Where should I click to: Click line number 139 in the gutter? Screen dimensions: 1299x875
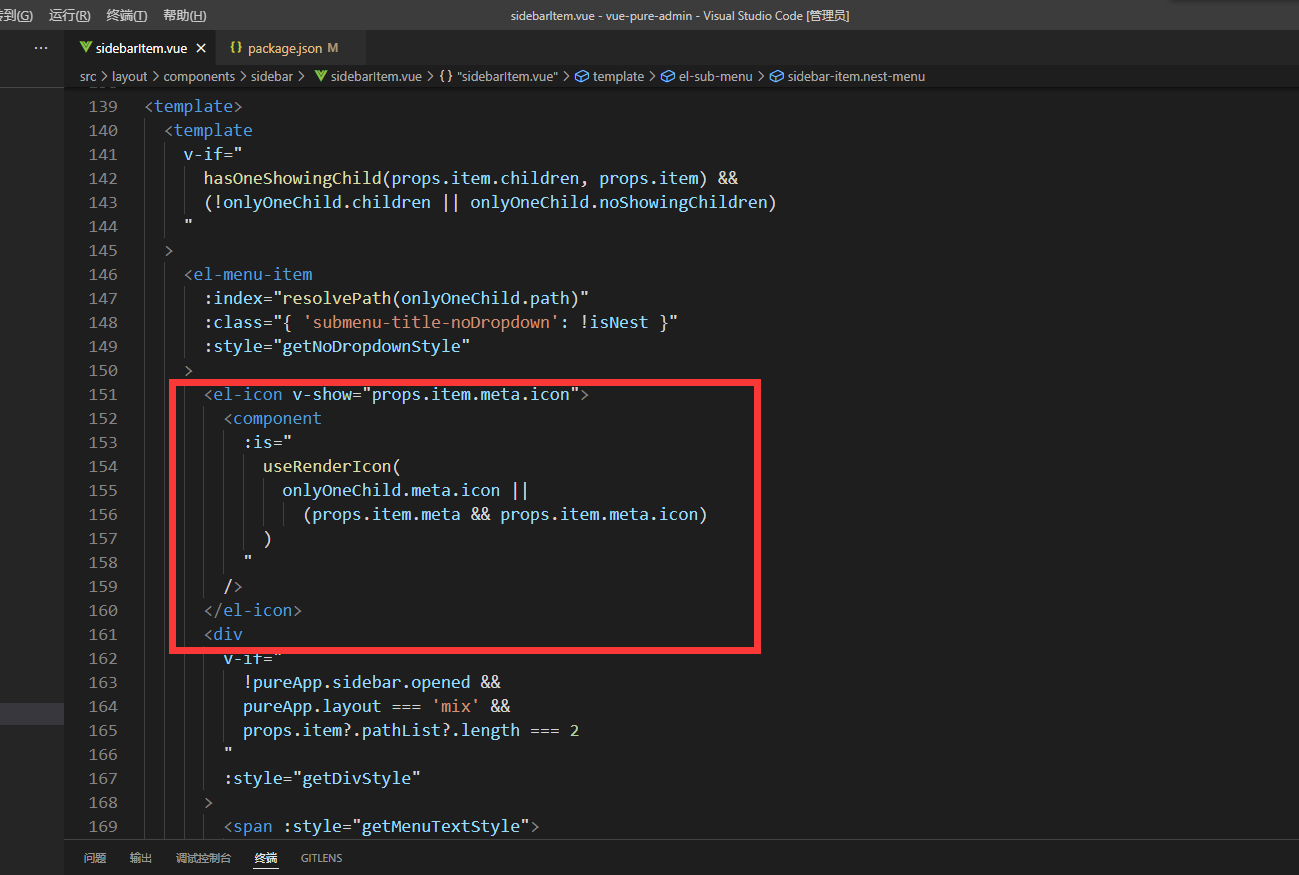click(x=103, y=106)
